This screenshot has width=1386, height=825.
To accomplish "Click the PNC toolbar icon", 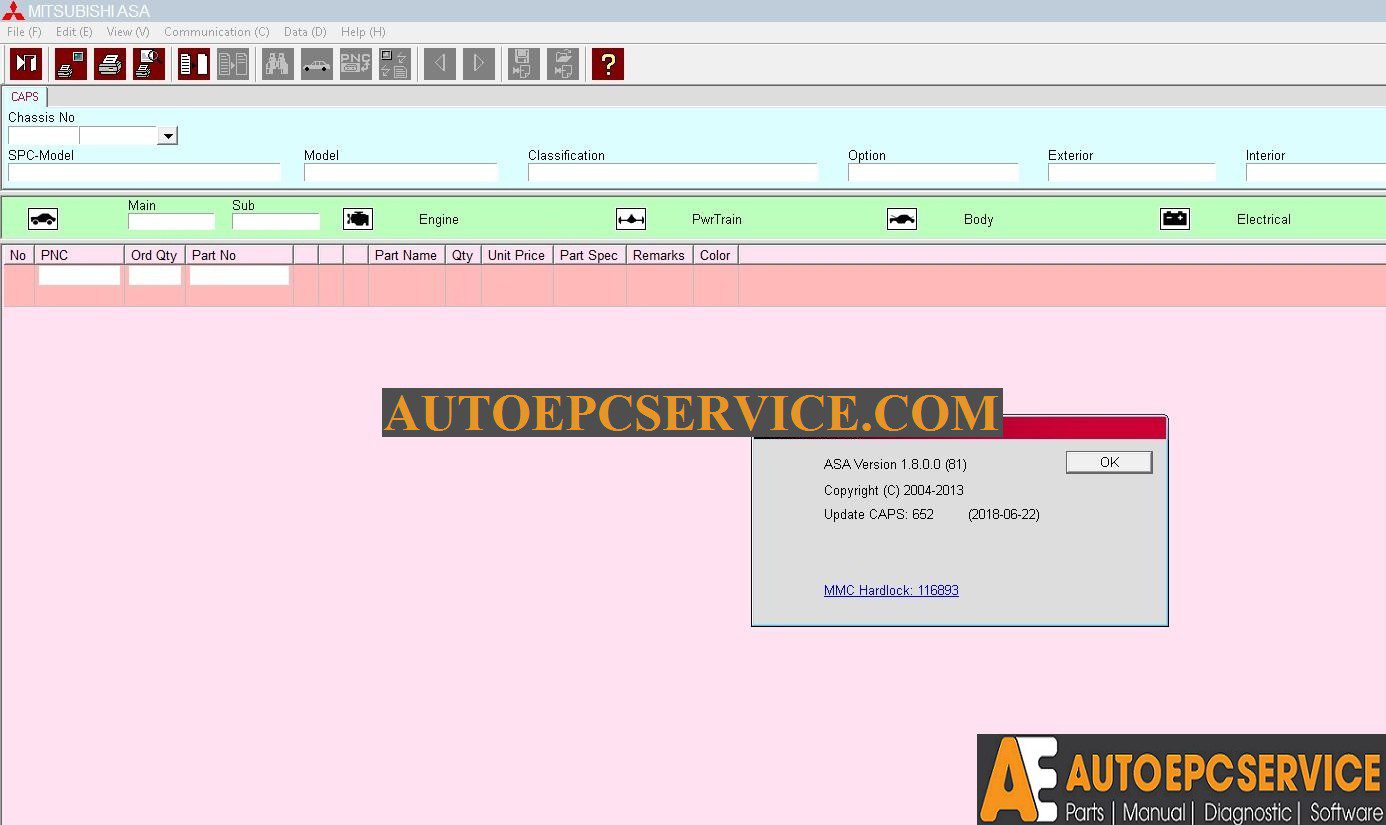I will point(356,64).
